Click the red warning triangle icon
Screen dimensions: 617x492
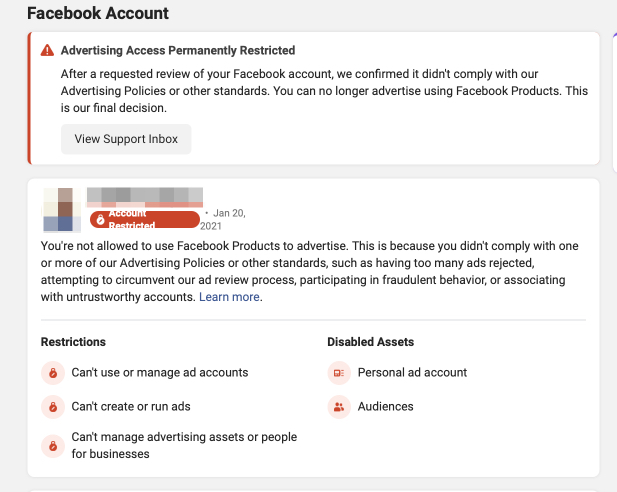pos(47,50)
